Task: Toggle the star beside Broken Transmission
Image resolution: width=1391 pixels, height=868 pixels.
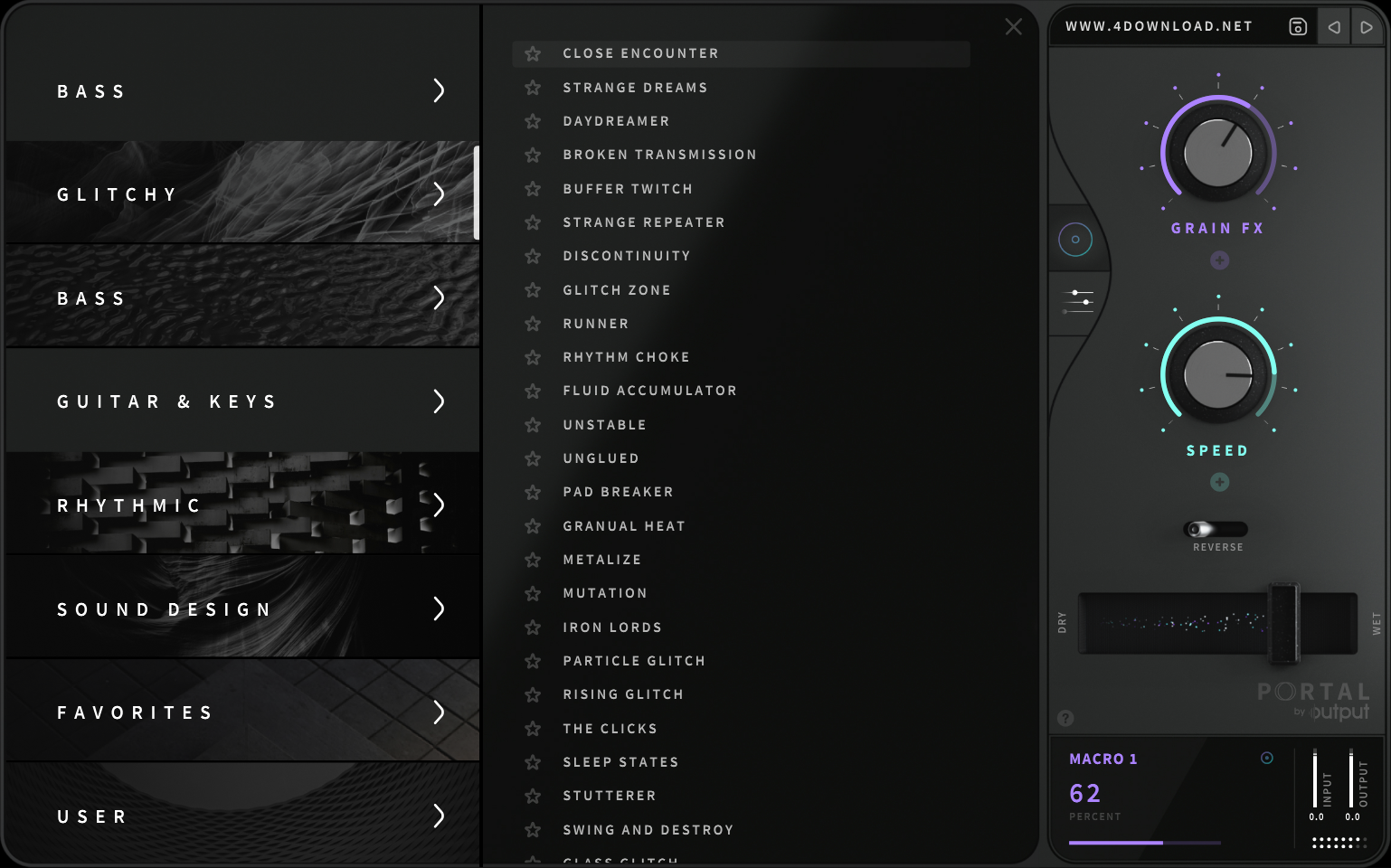Action: tap(533, 155)
